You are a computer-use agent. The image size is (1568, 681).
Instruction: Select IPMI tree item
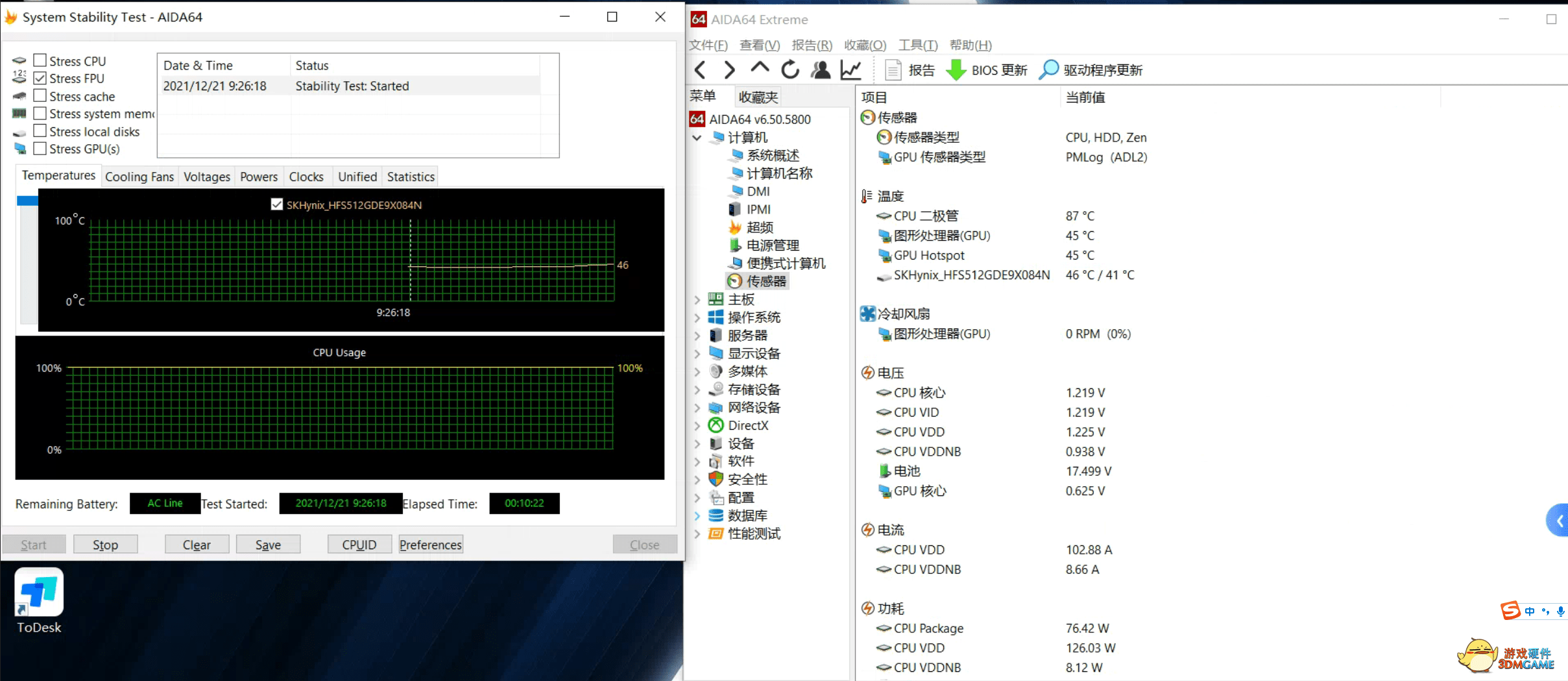(750, 209)
